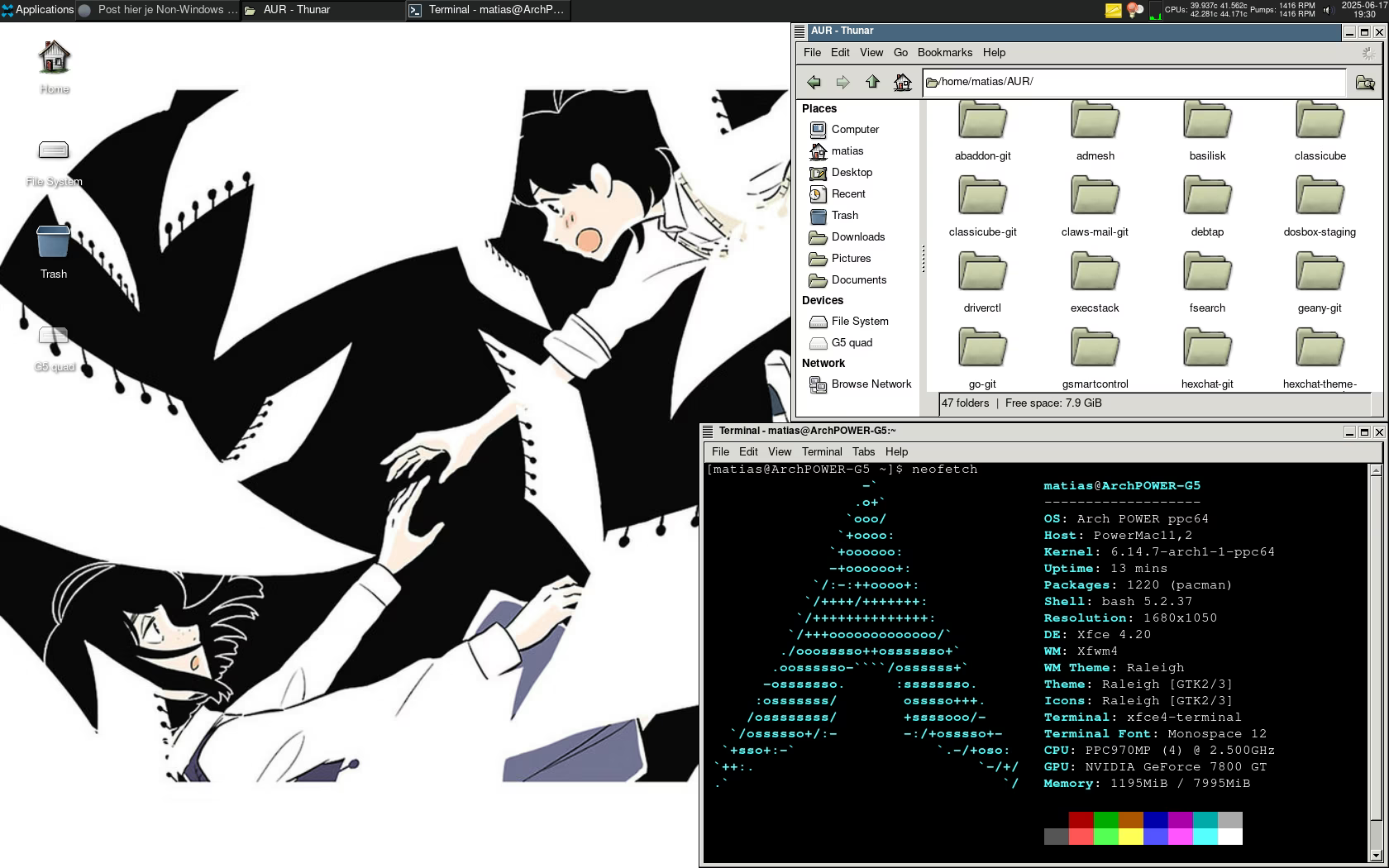Open the driverctl folder
The image size is (1389, 868).
pos(982,283)
